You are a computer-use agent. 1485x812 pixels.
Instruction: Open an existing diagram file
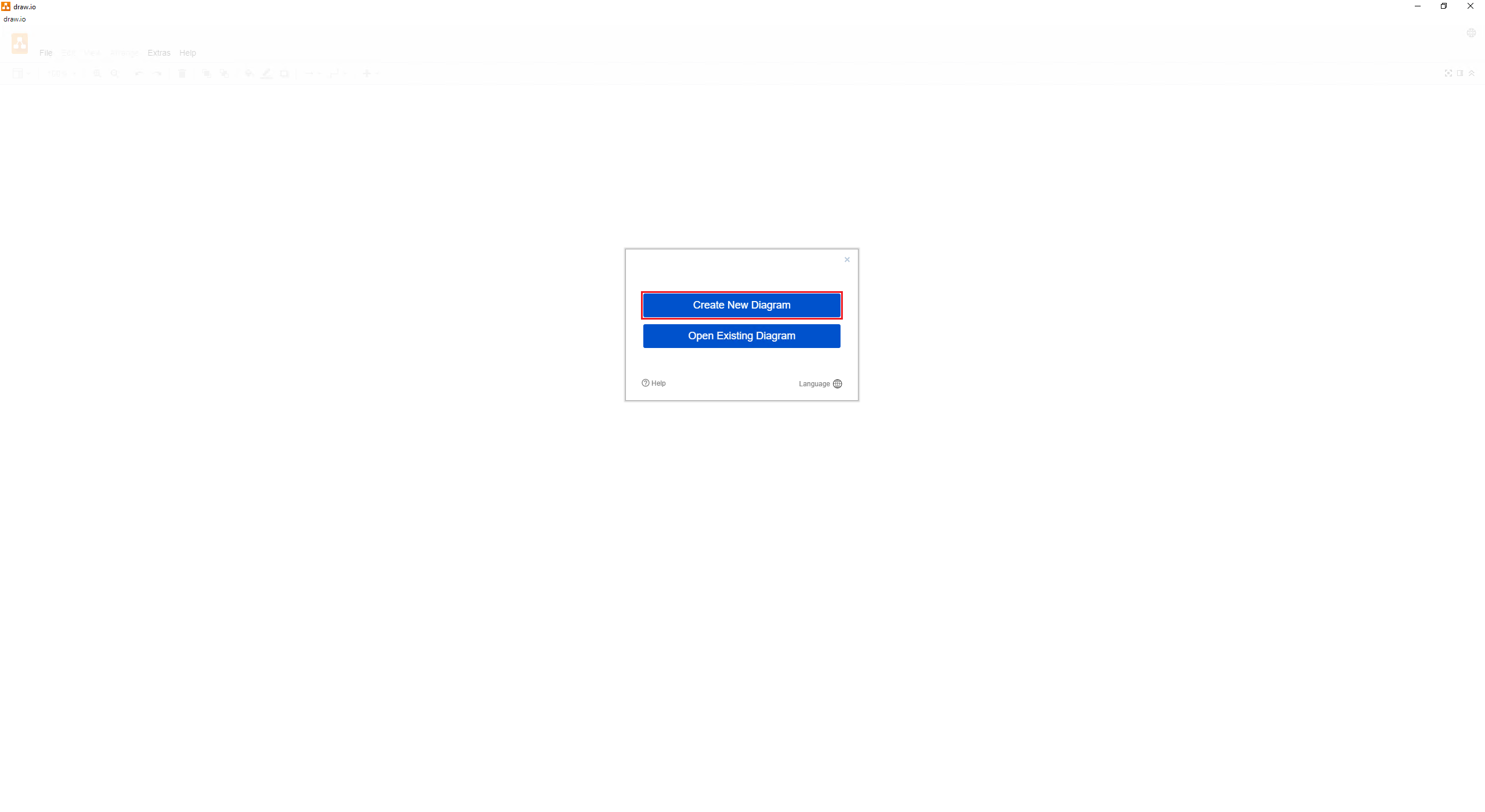tap(741, 335)
